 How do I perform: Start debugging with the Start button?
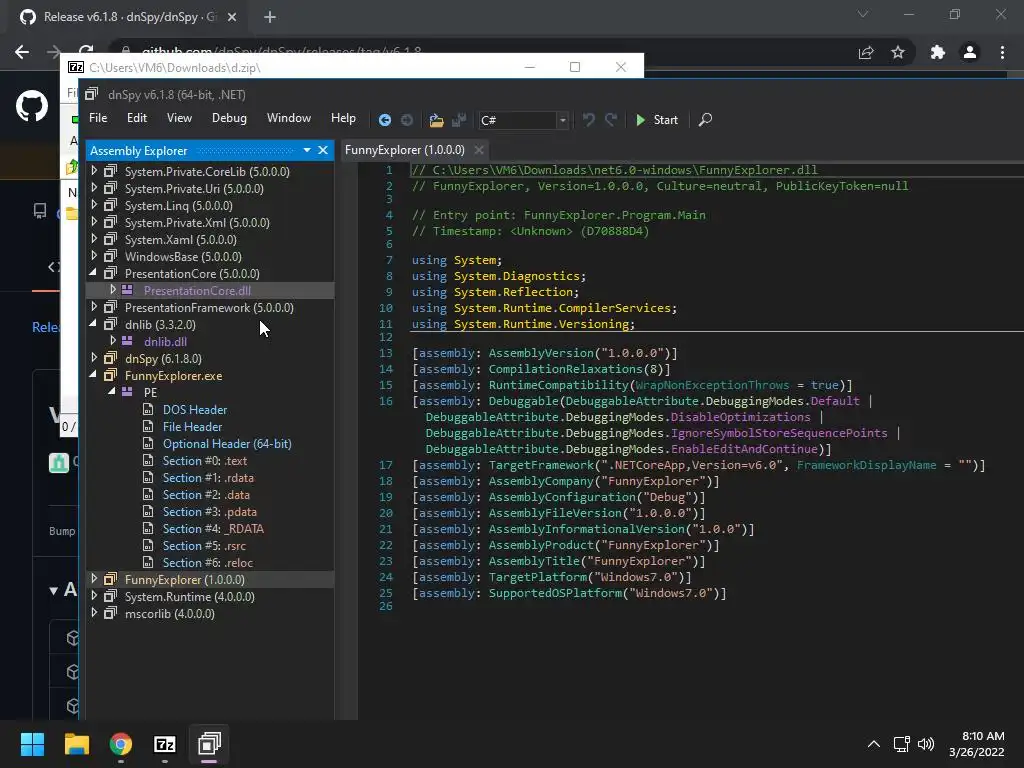[656, 120]
